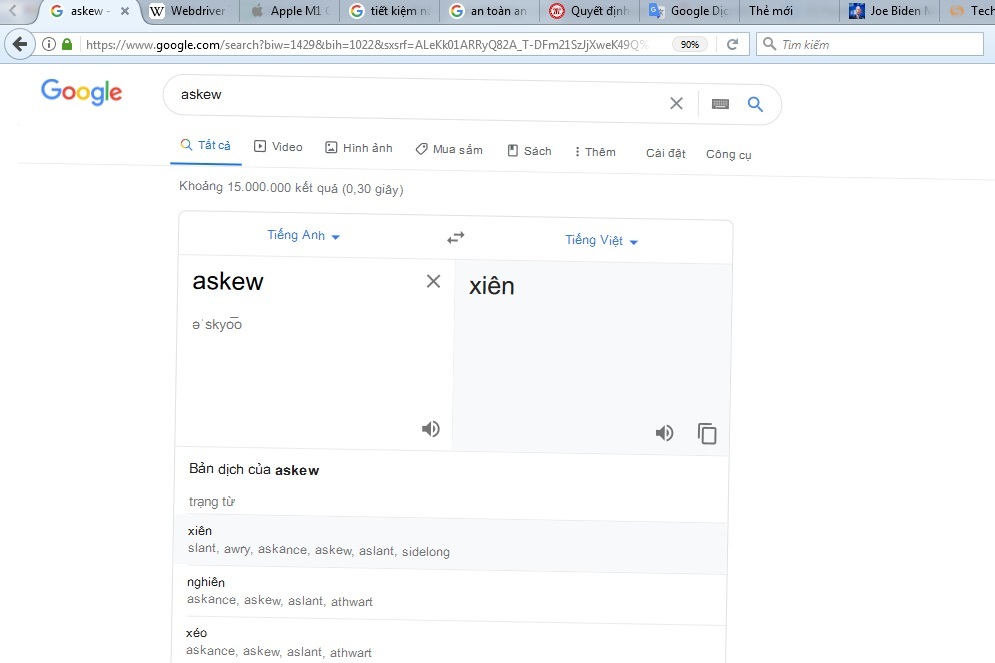Click the blue search magnifier button
This screenshot has height=663, width=995.
pos(755,104)
